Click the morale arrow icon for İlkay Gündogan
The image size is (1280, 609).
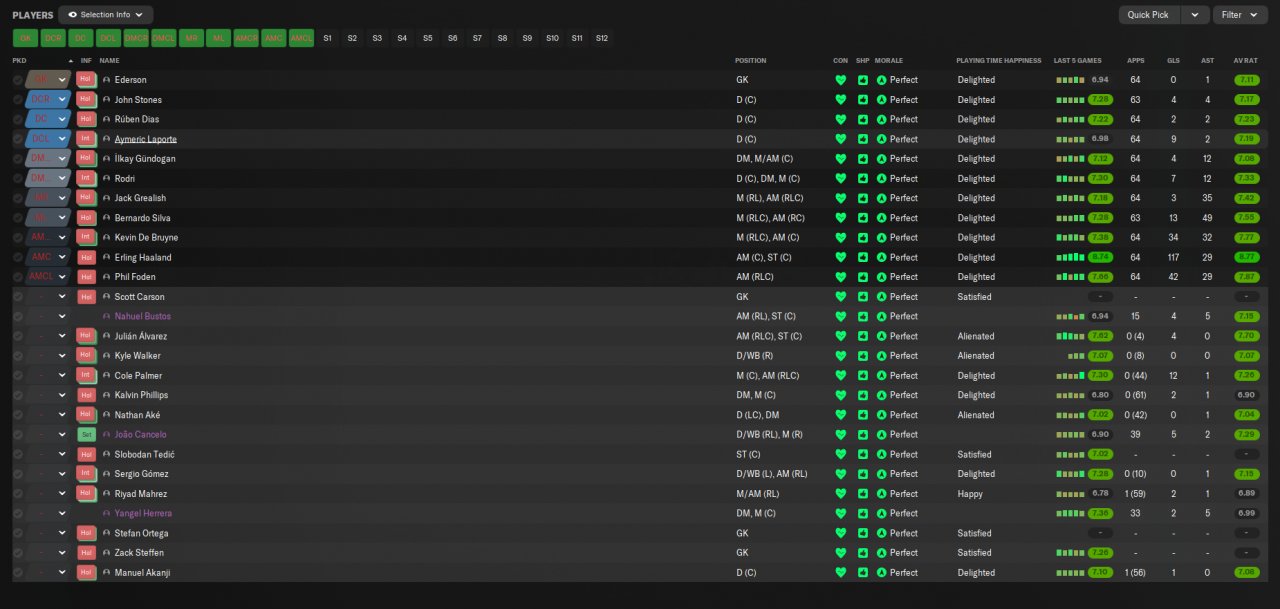[x=881, y=159]
